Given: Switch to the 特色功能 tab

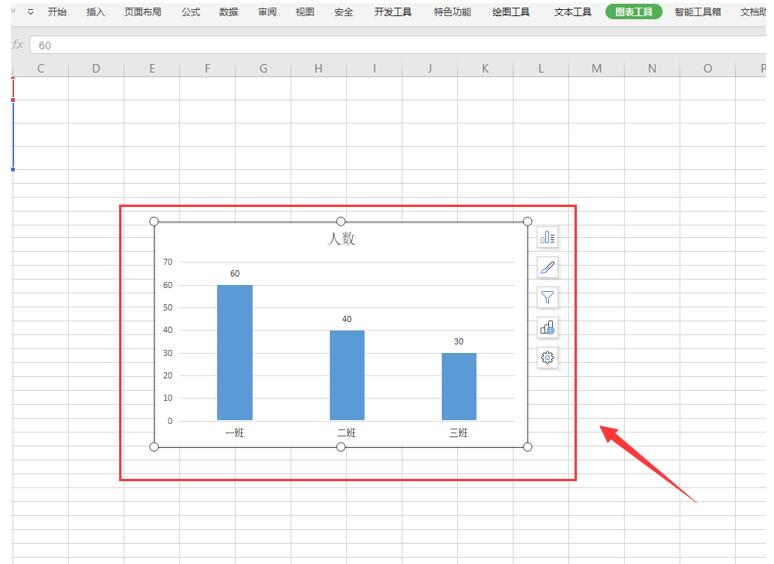Looking at the screenshot, I should (452, 12).
